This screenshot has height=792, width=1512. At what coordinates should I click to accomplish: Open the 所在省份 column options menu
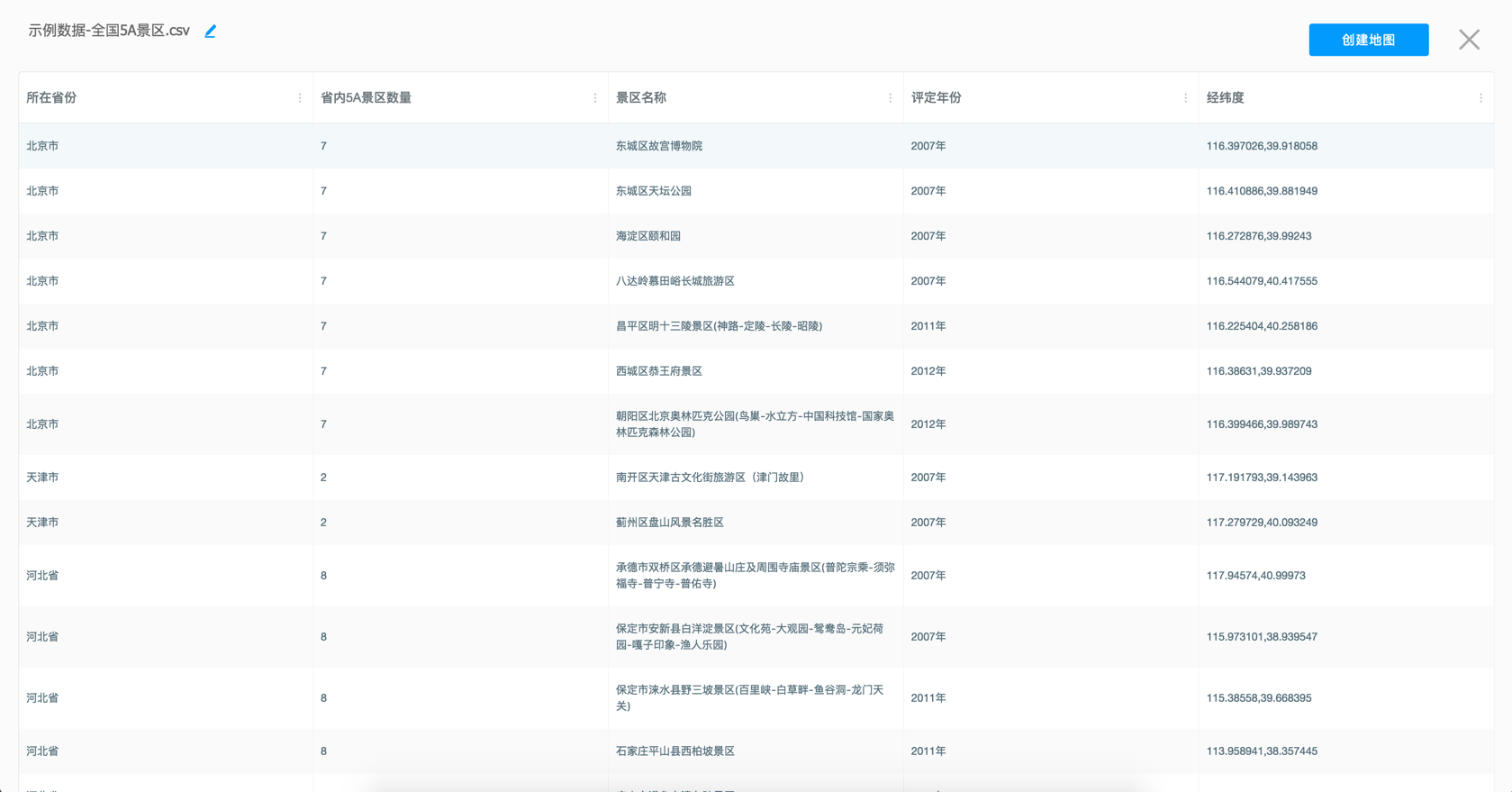tap(300, 98)
